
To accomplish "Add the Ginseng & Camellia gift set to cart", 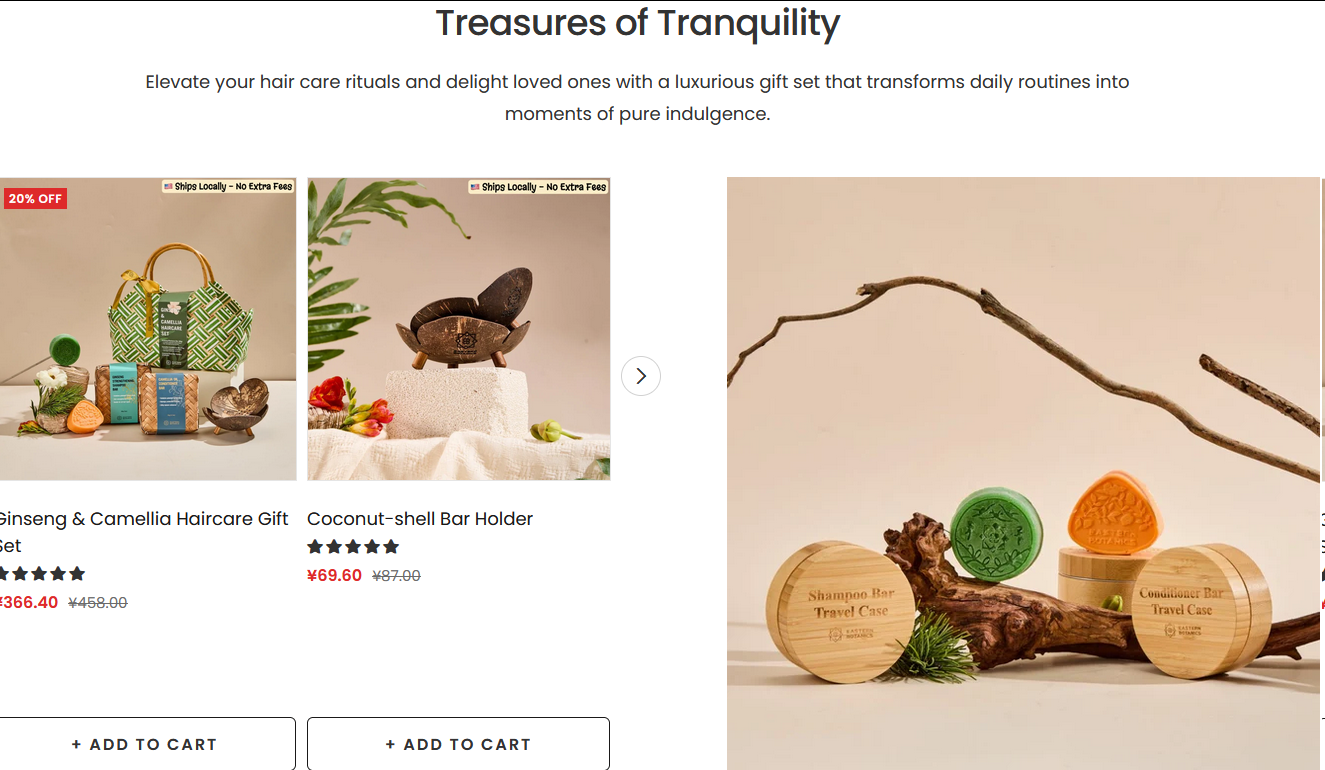I will pos(146,744).
